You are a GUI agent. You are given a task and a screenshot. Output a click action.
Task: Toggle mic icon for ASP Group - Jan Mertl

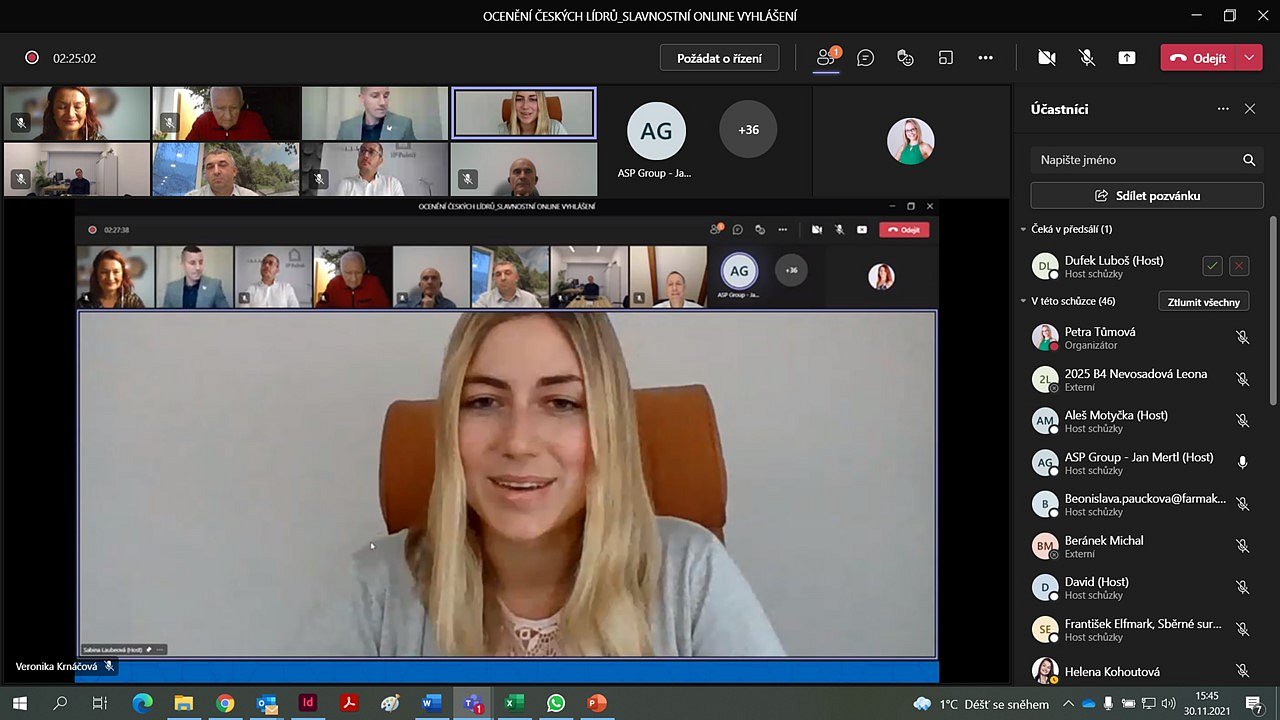(1243, 463)
